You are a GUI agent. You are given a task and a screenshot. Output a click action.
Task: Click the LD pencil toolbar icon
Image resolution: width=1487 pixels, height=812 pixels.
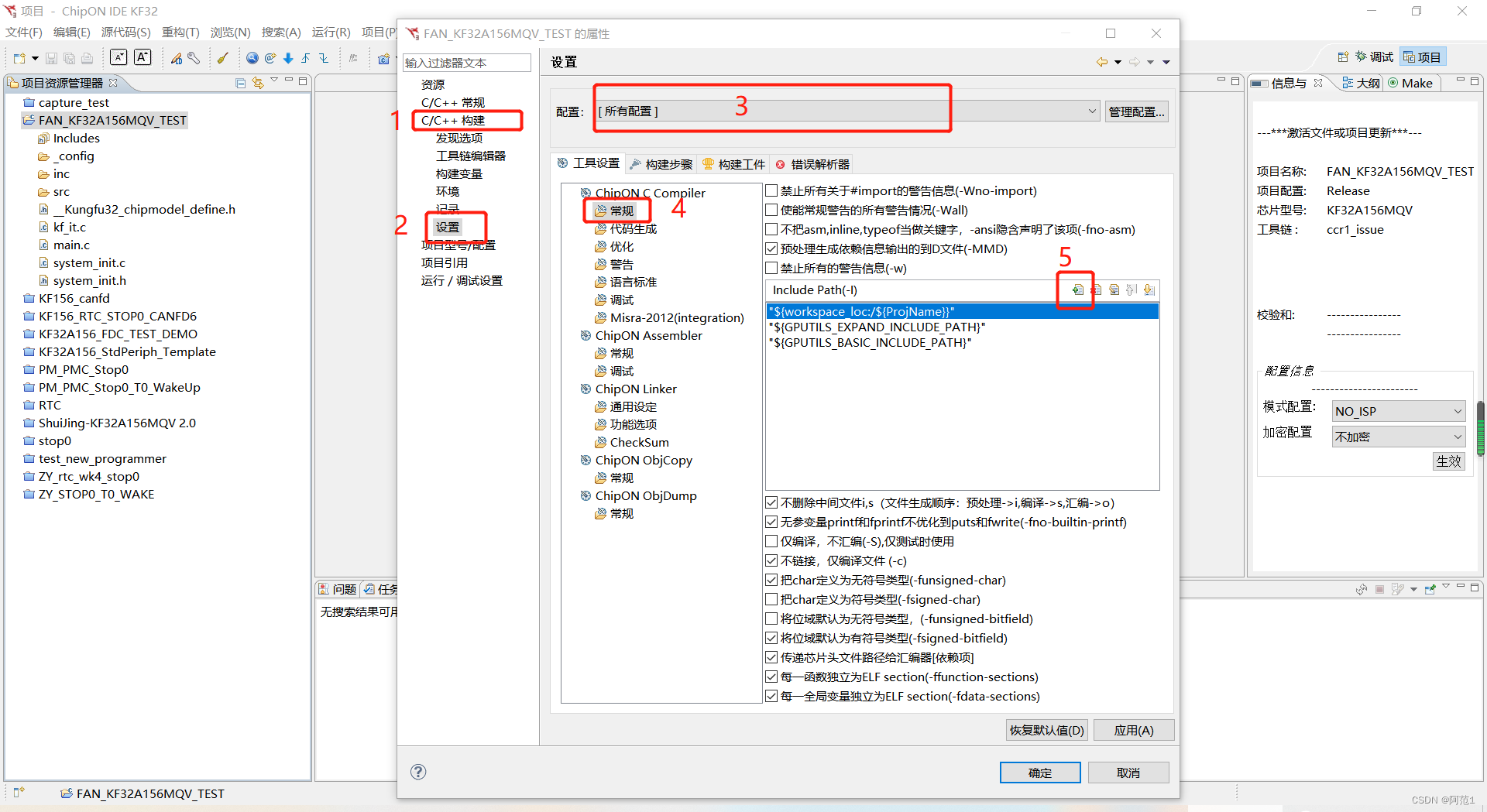pos(177,58)
